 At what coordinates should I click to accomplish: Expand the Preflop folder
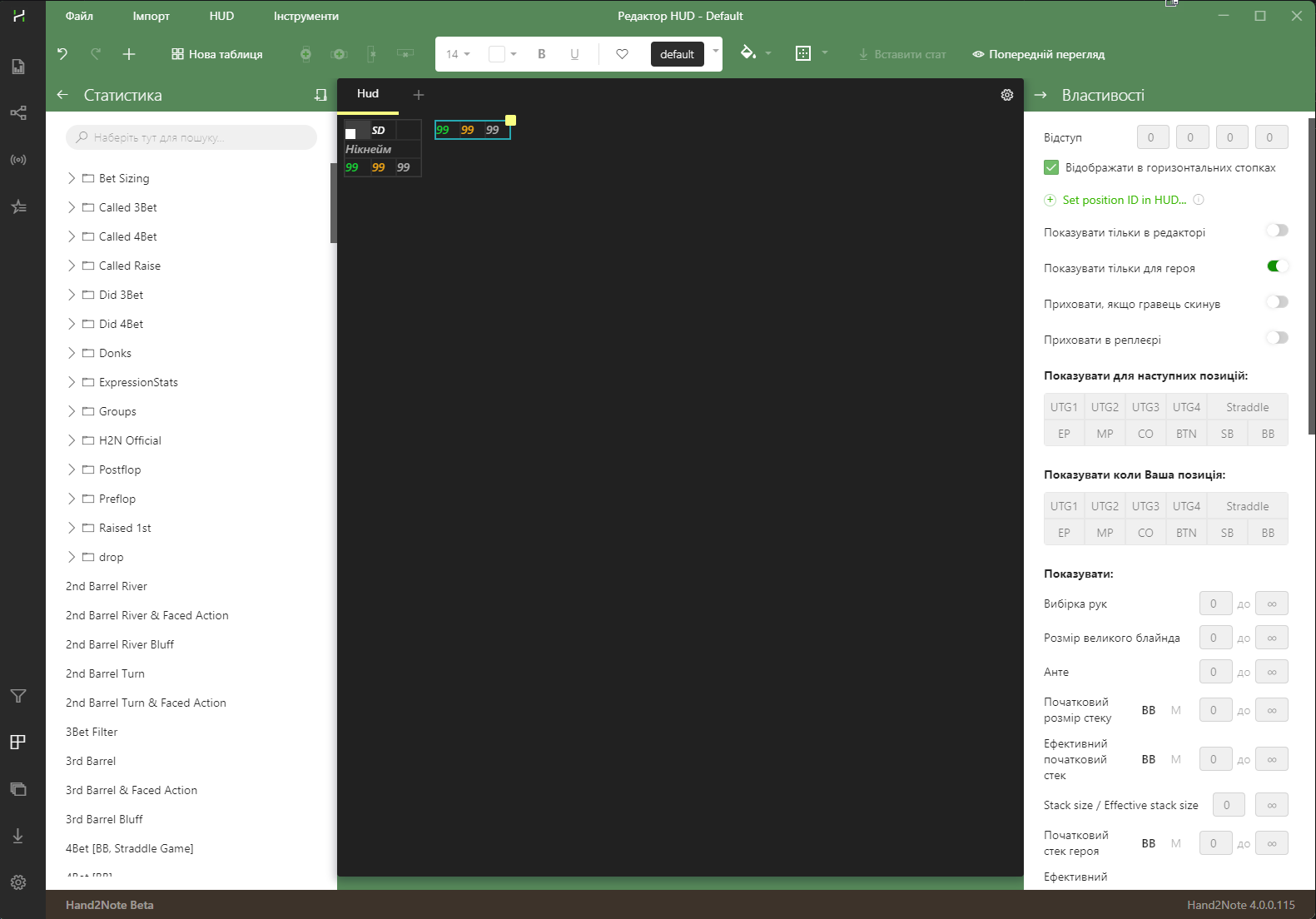[x=72, y=499]
